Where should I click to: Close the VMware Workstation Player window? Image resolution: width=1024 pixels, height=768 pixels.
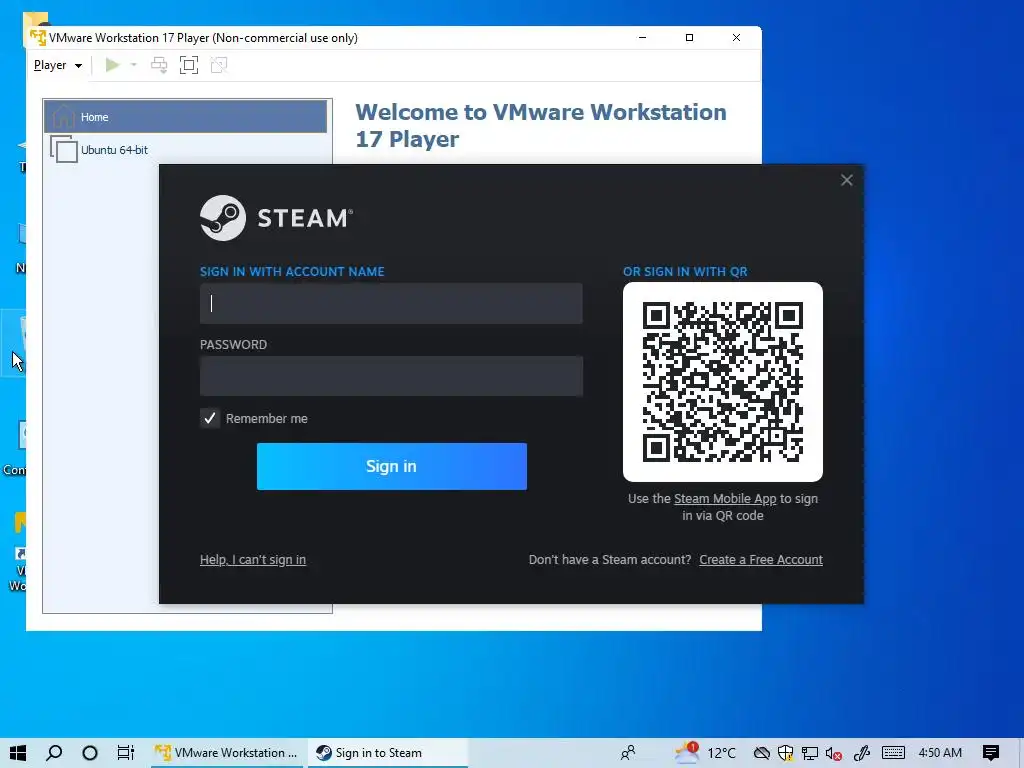coord(737,38)
